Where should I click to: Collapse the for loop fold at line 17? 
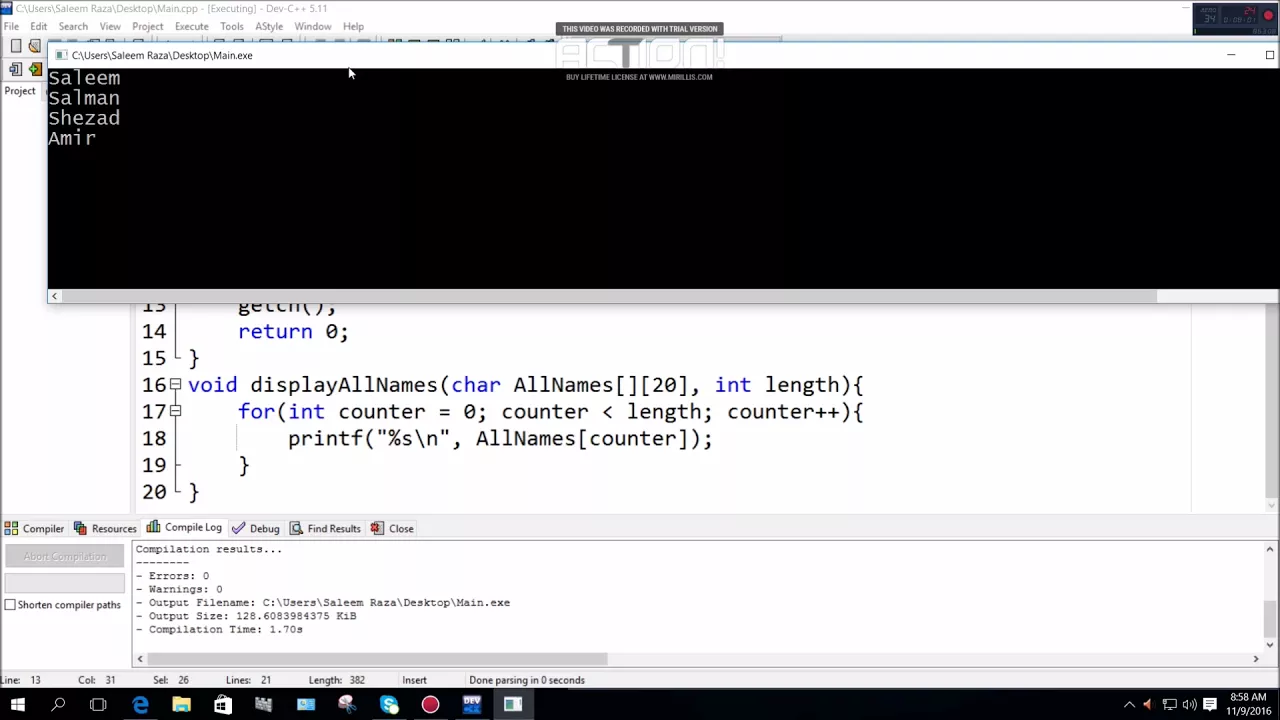coord(175,411)
